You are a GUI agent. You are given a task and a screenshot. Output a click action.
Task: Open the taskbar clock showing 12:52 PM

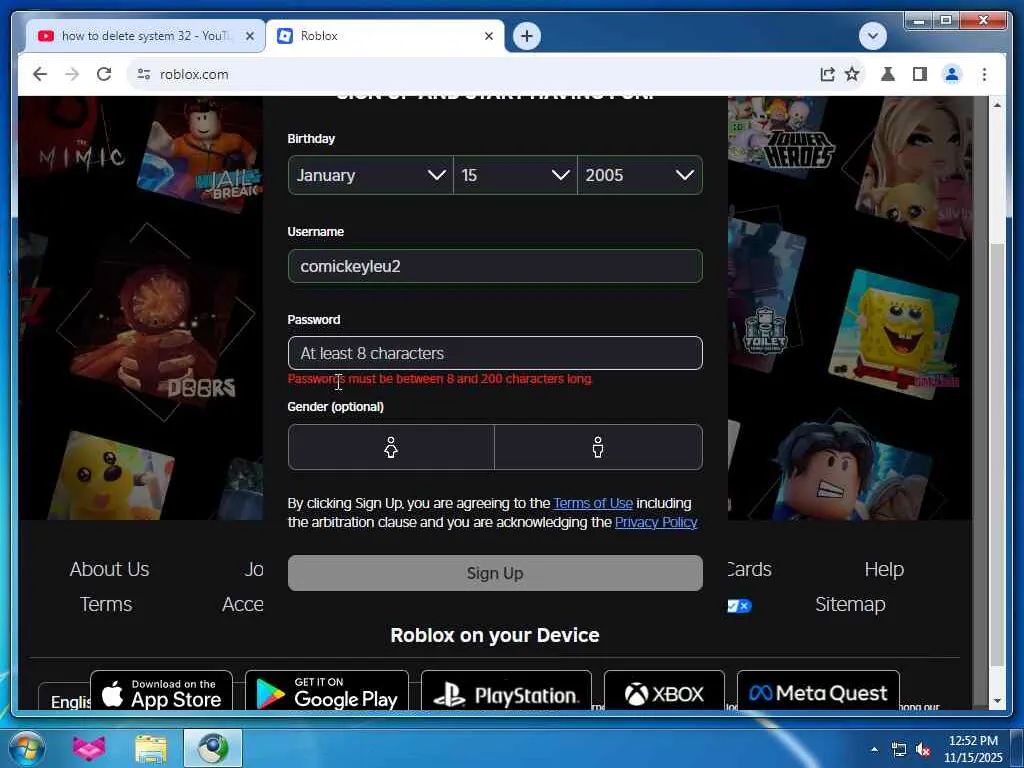click(973, 749)
